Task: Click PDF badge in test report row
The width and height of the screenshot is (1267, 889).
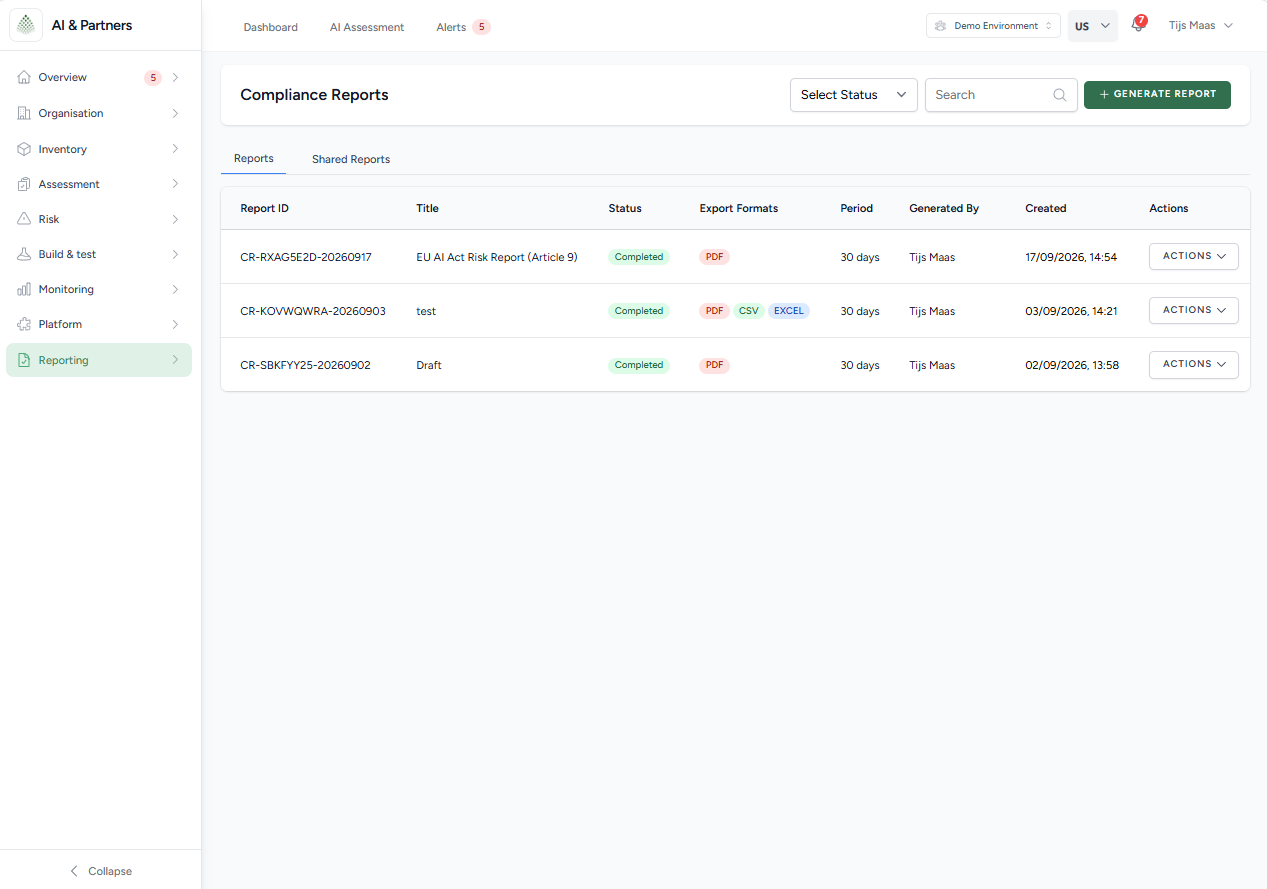Action: click(714, 311)
